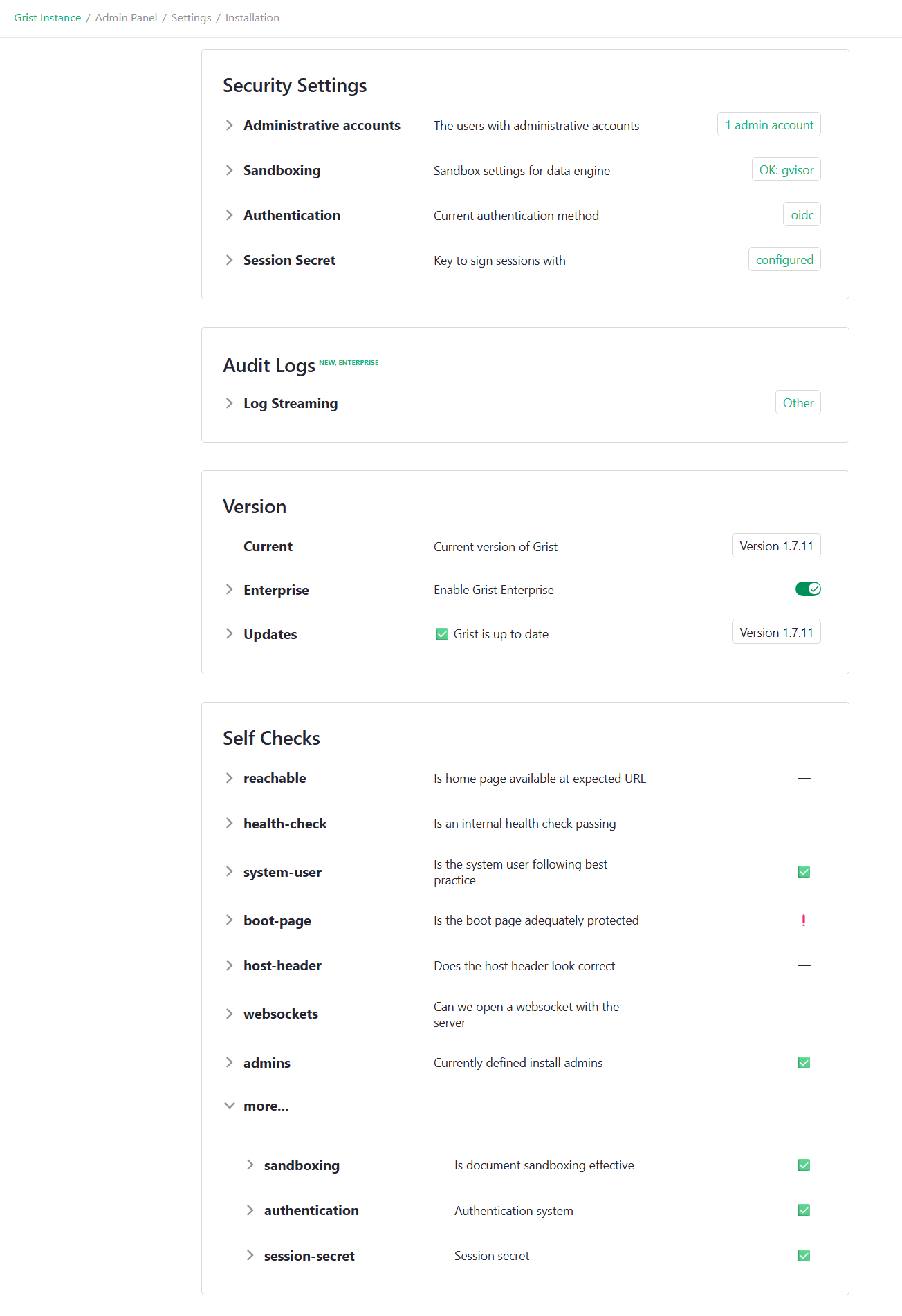Disable the Grist Enterprise toggle
The width and height of the screenshot is (902, 1316).
pyautogui.click(x=807, y=589)
